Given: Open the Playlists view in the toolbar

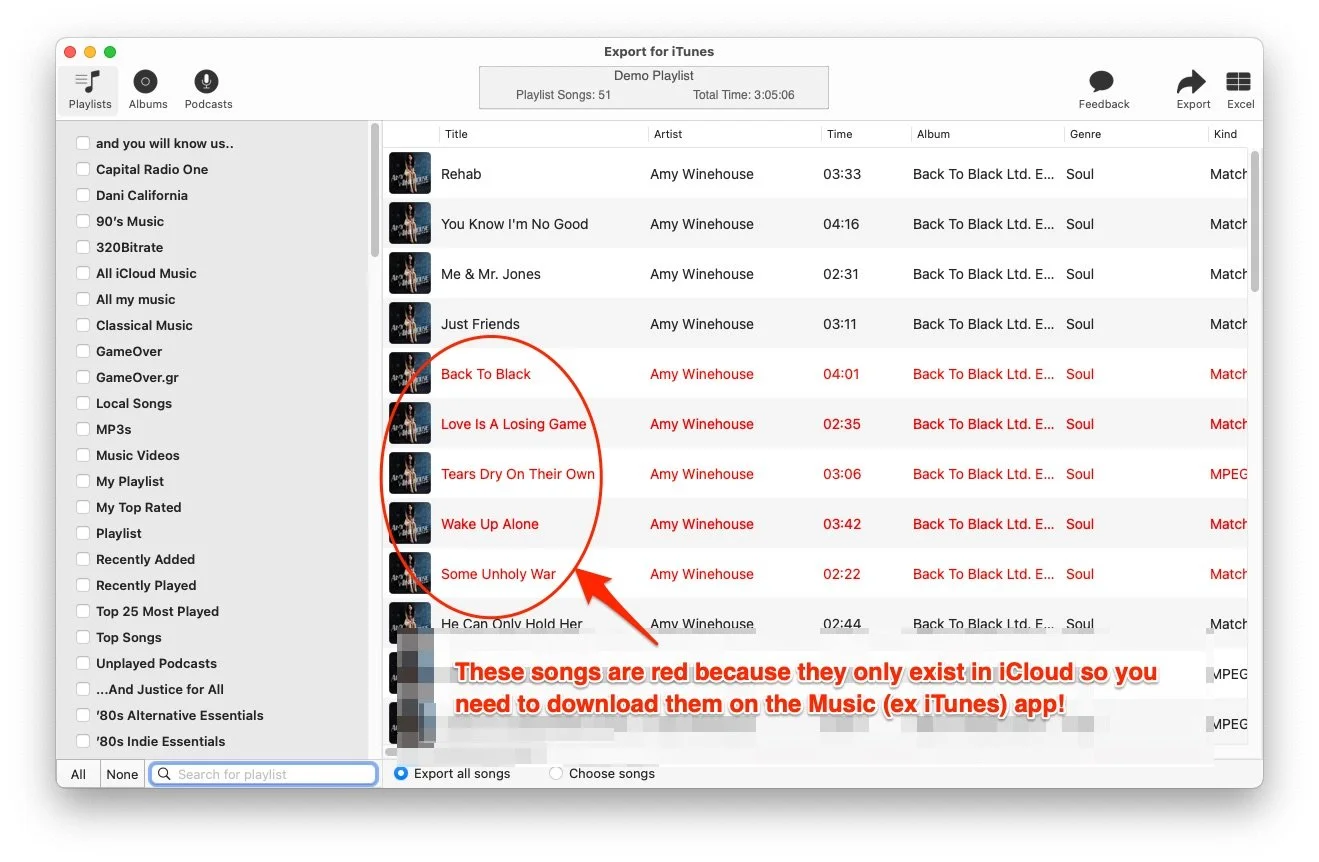Looking at the screenshot, I should coord(90,90).
